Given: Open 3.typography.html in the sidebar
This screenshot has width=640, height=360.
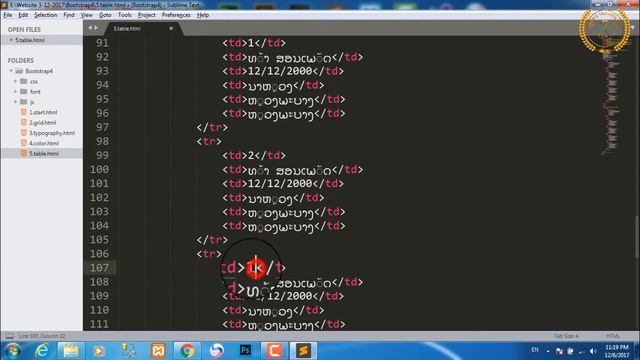Looking at the screenshot, I should (52, 133).
